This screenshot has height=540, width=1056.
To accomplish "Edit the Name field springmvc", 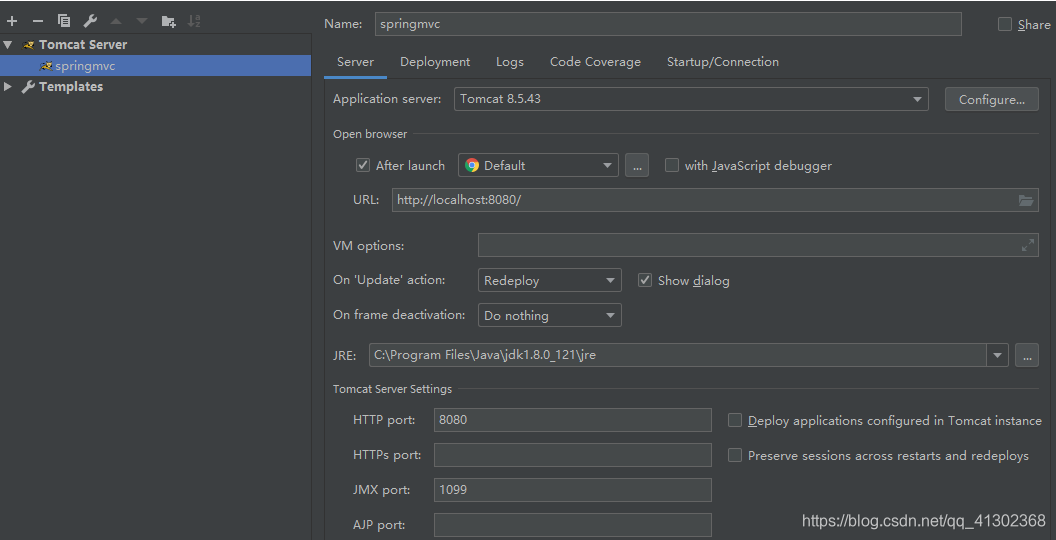I will click(x=667, y=24).
